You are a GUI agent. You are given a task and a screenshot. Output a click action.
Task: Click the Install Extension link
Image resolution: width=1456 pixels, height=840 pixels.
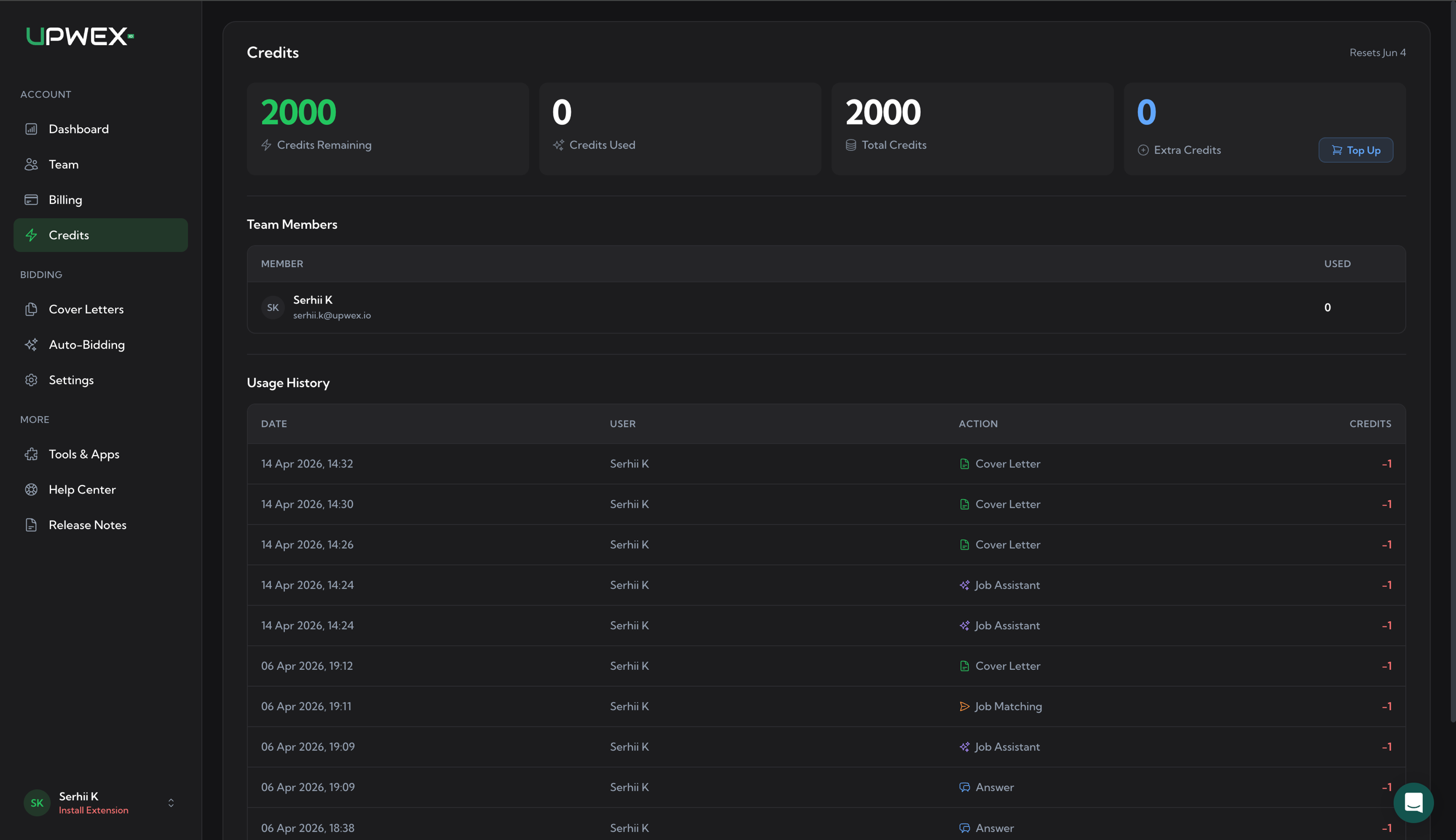pyautogui.click(x=93, y=810)
